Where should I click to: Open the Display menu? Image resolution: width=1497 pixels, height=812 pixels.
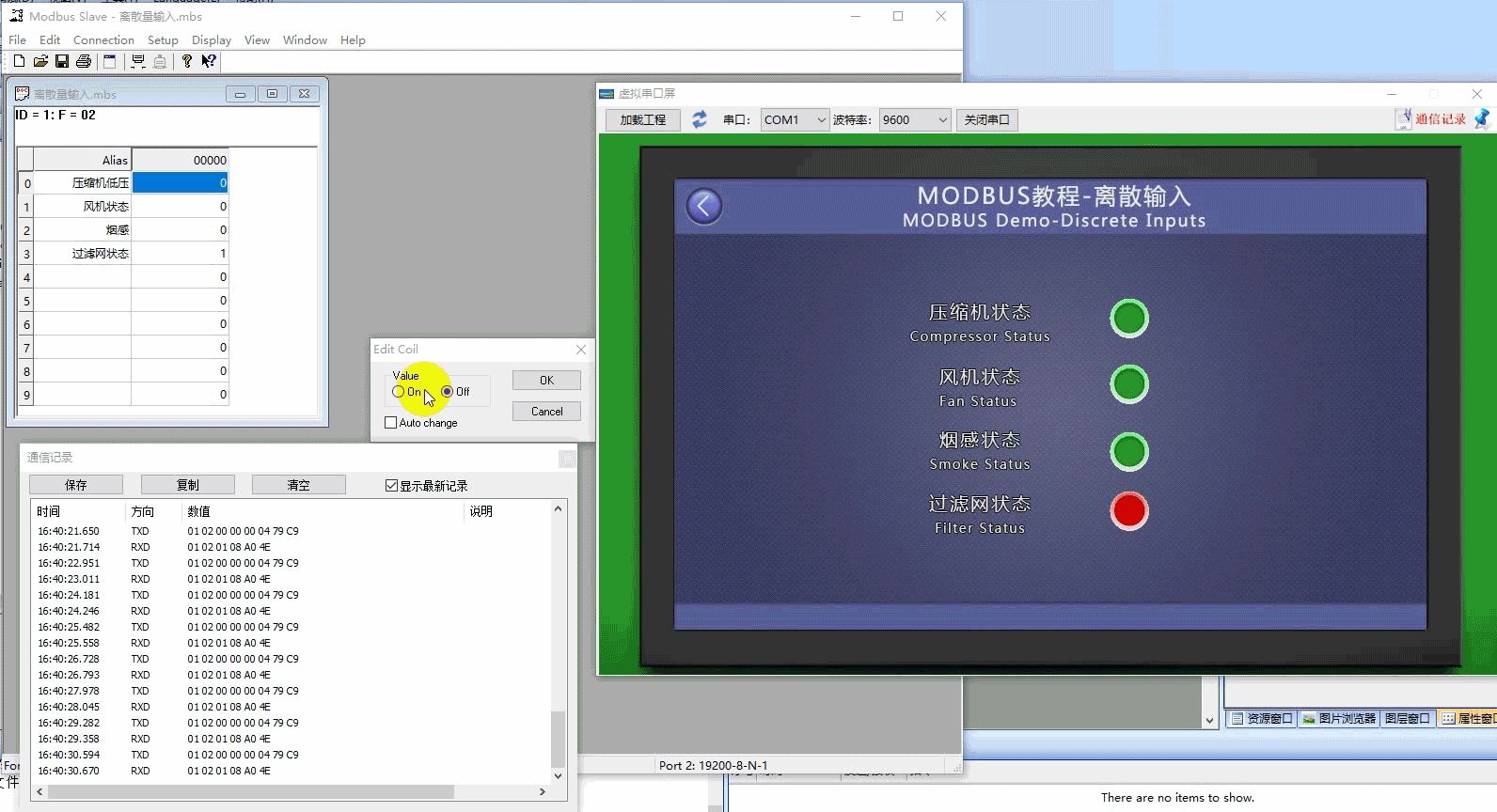click(x=212, y=39)
